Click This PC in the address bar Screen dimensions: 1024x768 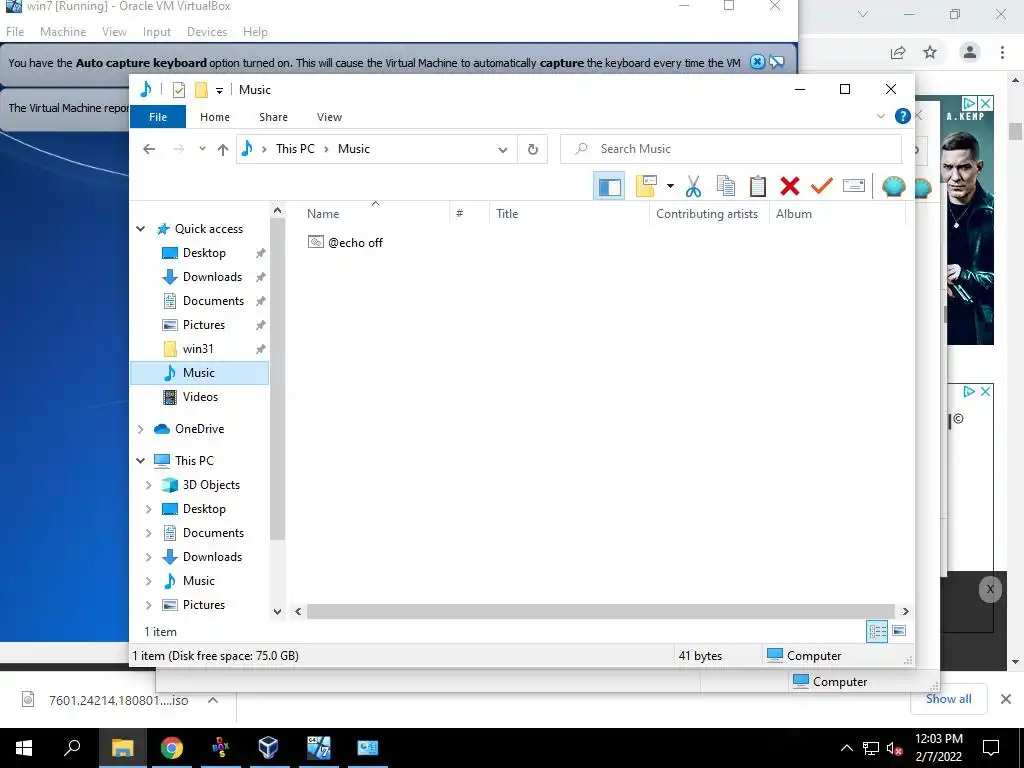point(295,149)
